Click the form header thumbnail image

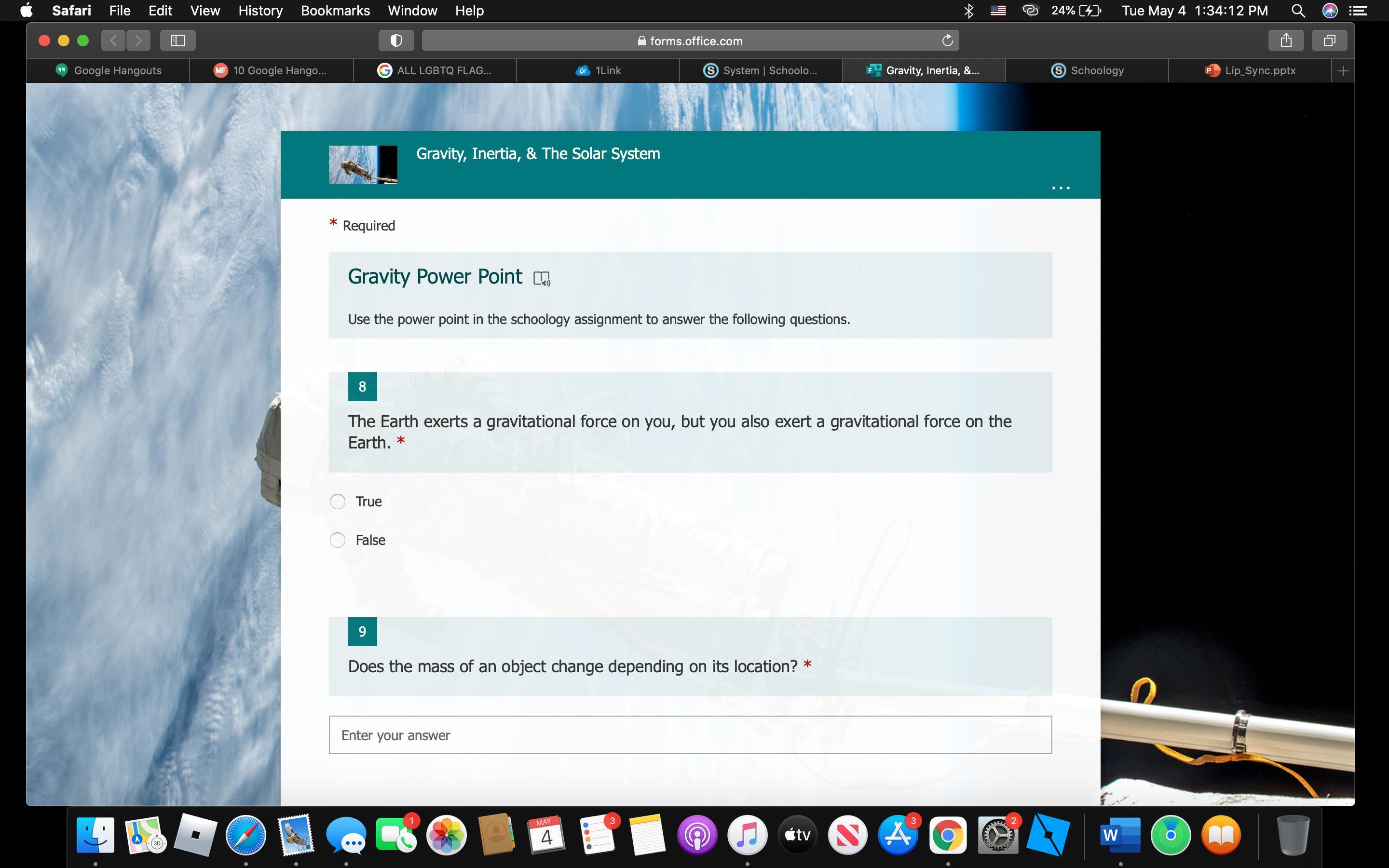[363, 165]
